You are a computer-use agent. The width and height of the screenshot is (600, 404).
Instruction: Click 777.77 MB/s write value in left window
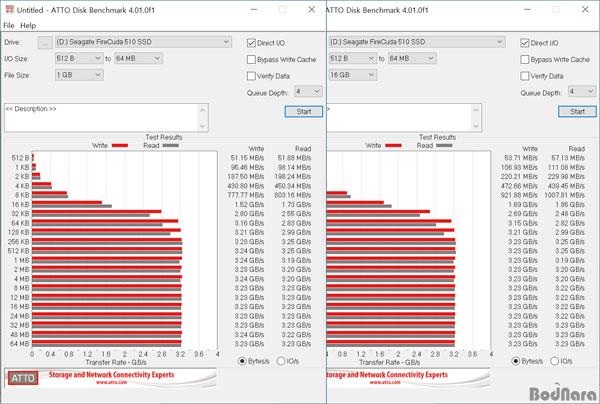(x=246, y=195)
